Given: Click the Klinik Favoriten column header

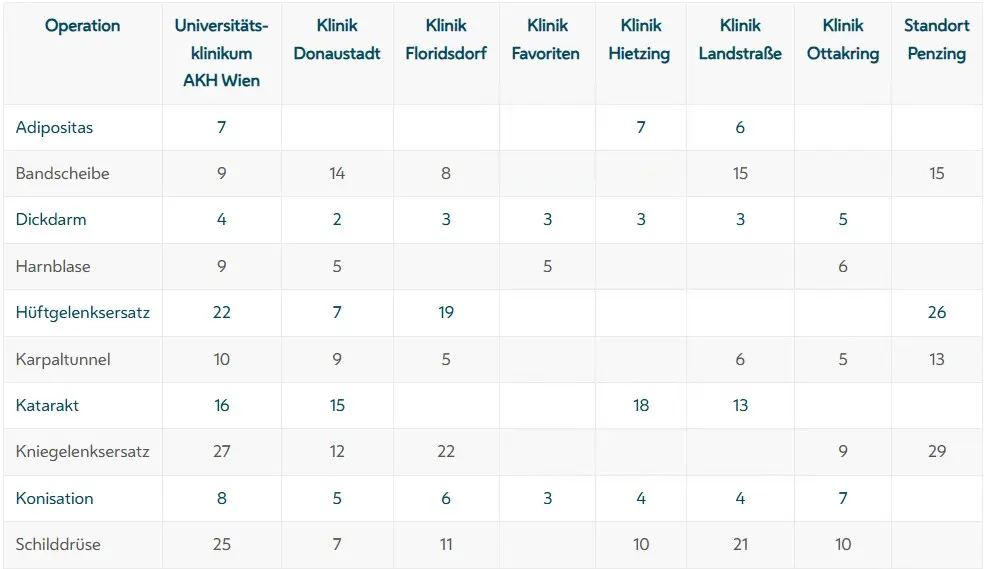Looking at the screenshot, I should (546, 40).
